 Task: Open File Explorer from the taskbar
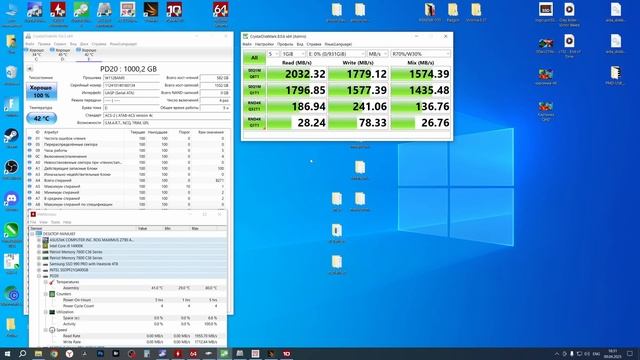[38, 353]
